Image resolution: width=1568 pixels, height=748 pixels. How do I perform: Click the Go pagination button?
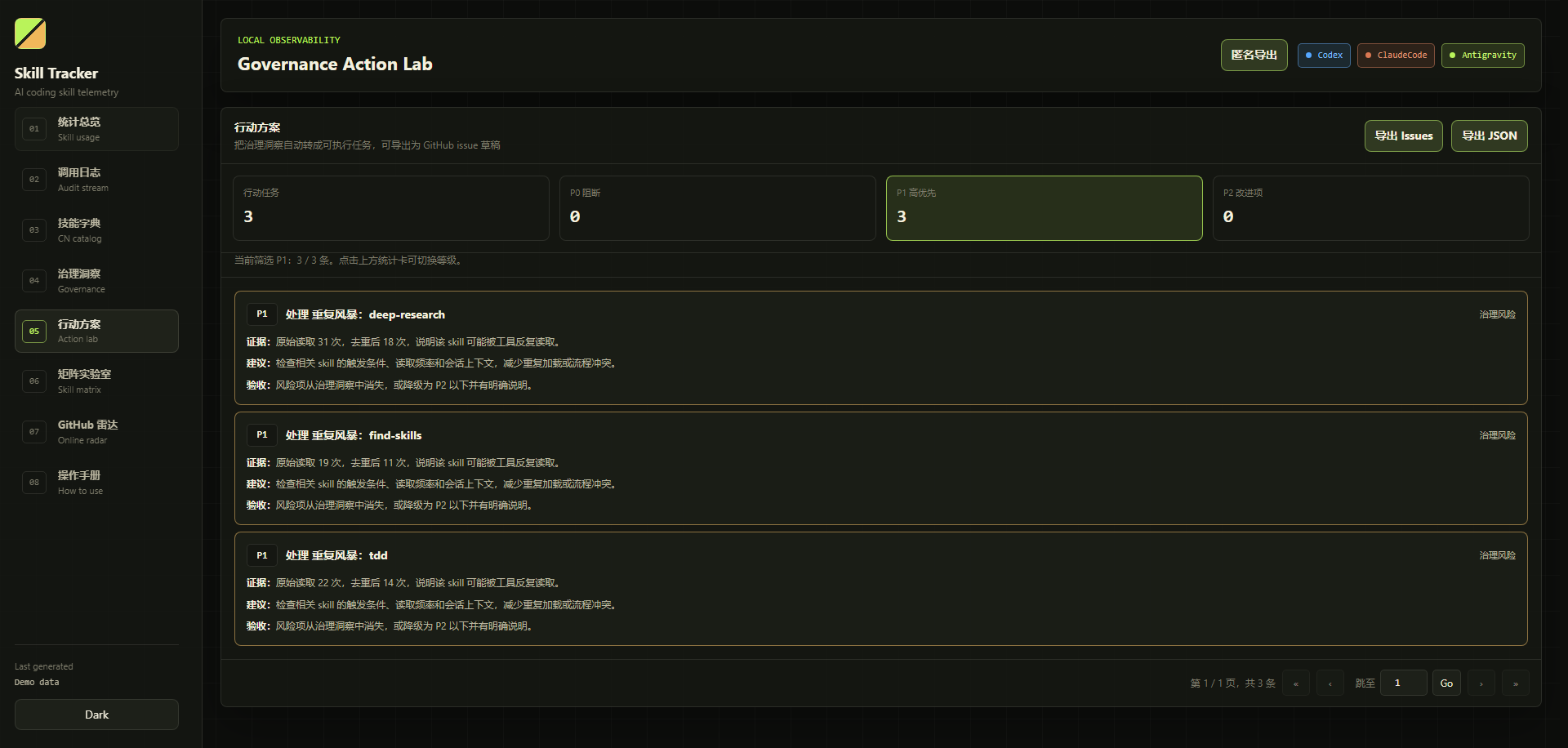click(x=1446, y=683)
